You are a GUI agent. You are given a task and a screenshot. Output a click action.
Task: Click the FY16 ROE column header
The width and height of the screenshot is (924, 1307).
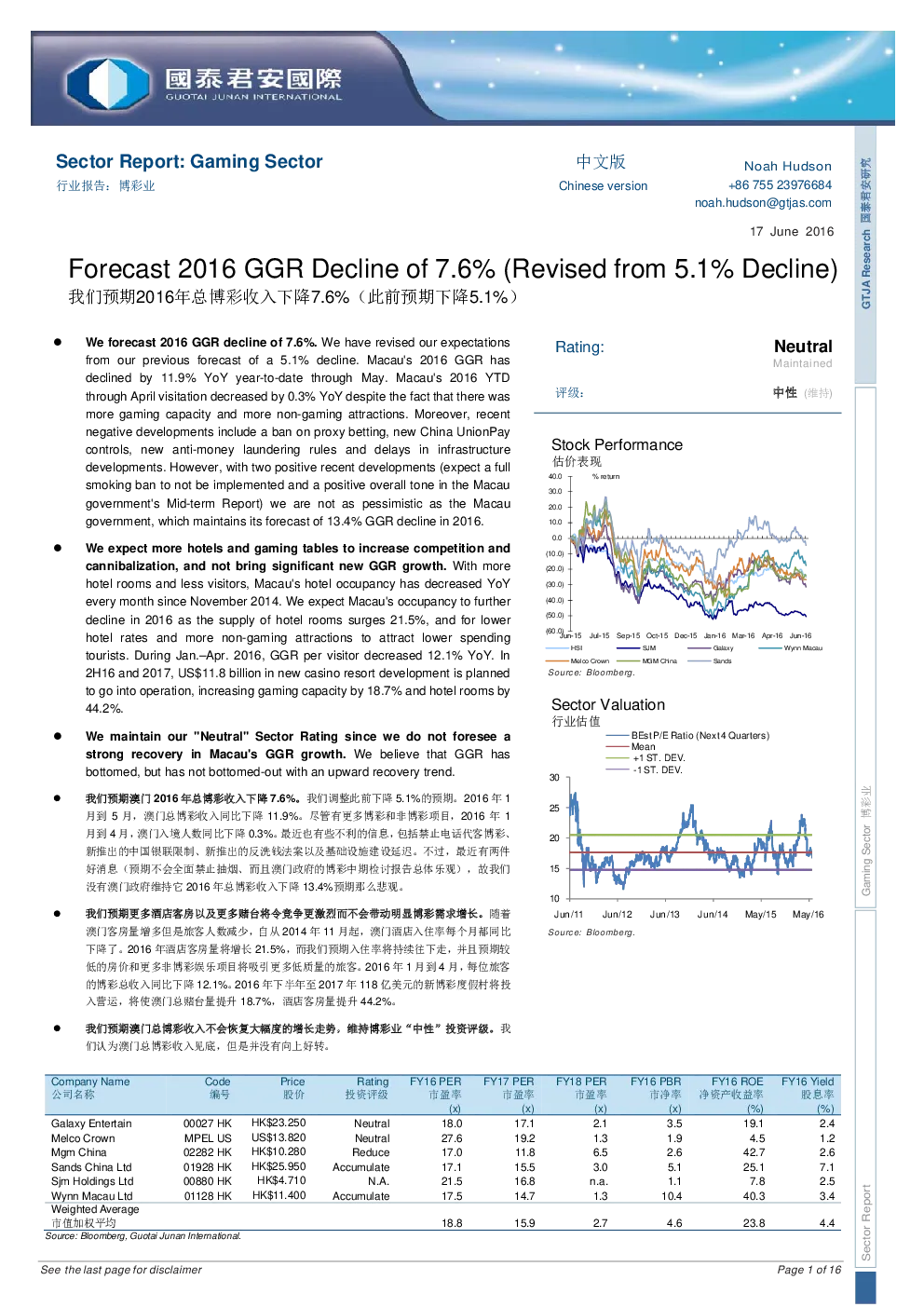click(737, 1082)
